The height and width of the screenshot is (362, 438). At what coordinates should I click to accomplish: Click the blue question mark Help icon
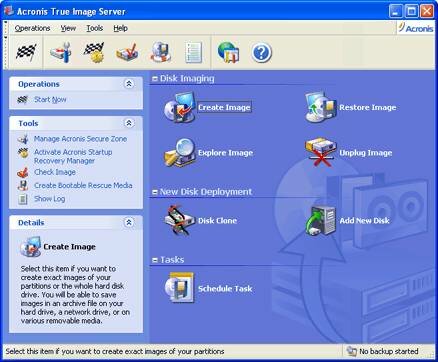pyautogui.click(x=262, y=52)
